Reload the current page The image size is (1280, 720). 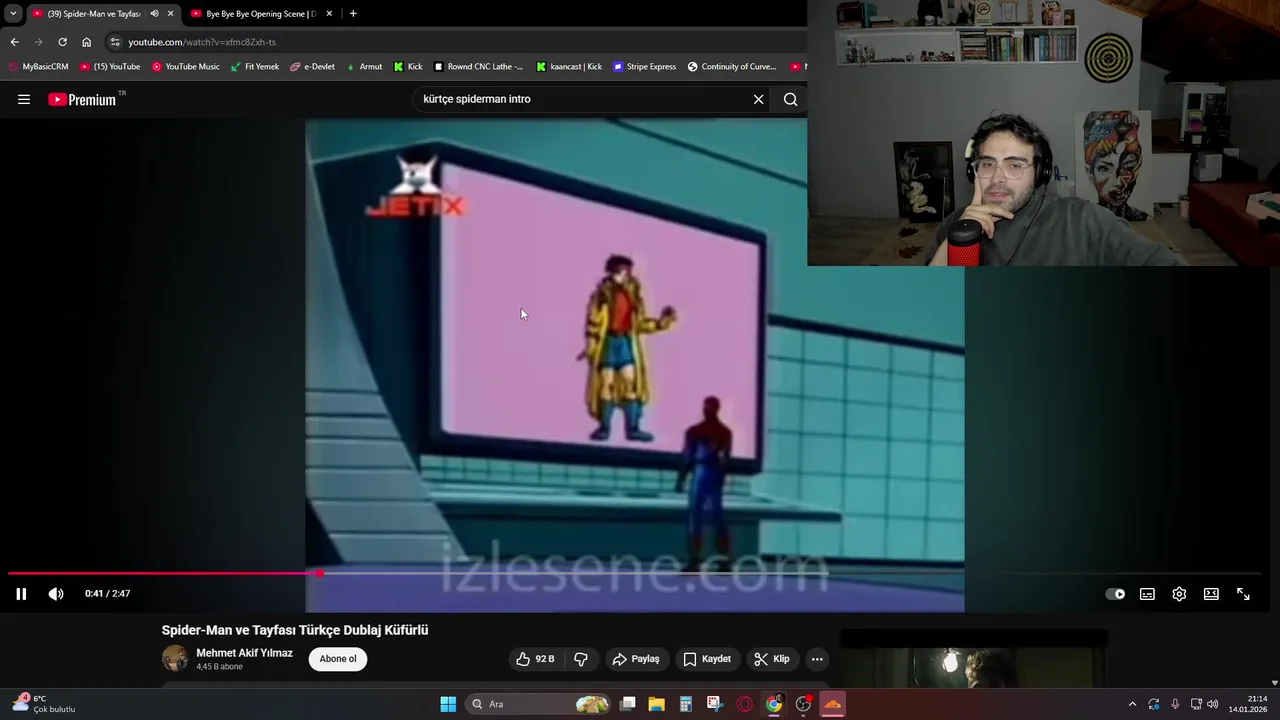[62, 42]
